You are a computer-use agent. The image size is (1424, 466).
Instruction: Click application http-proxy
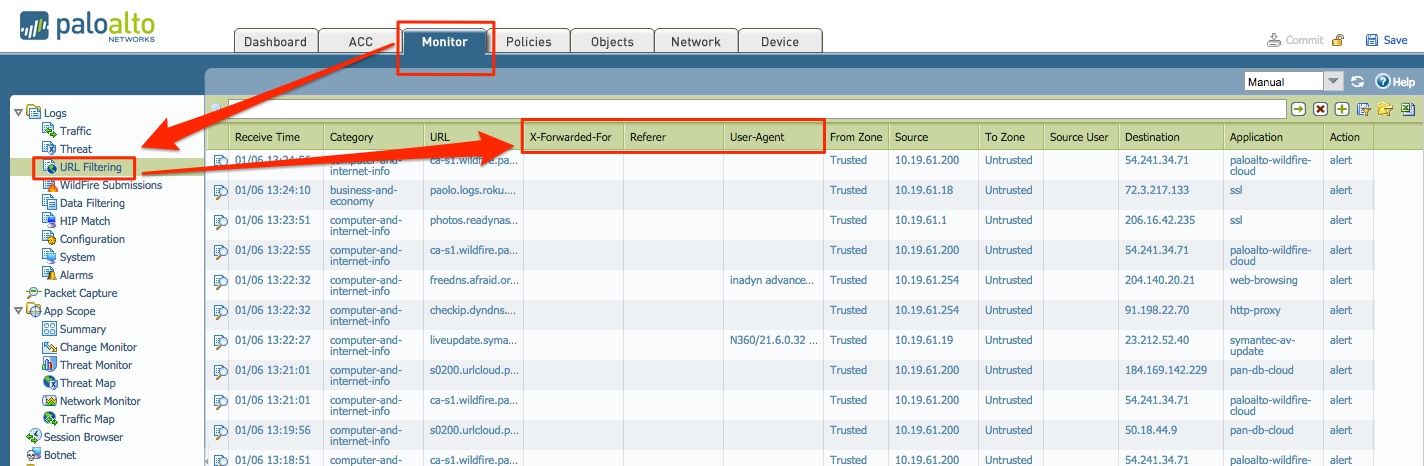click(1255, 310)
